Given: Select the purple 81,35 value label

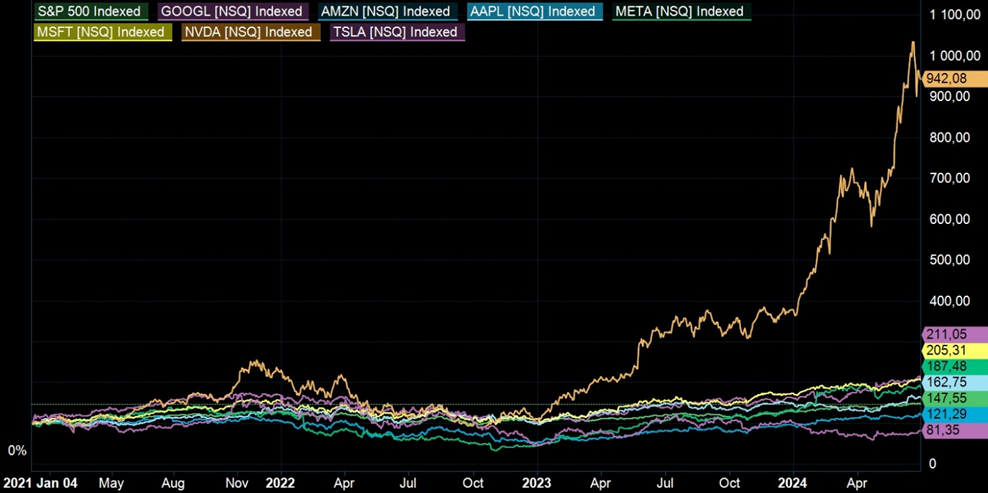Looking at the screenshot, I should (x=951, y=430).
